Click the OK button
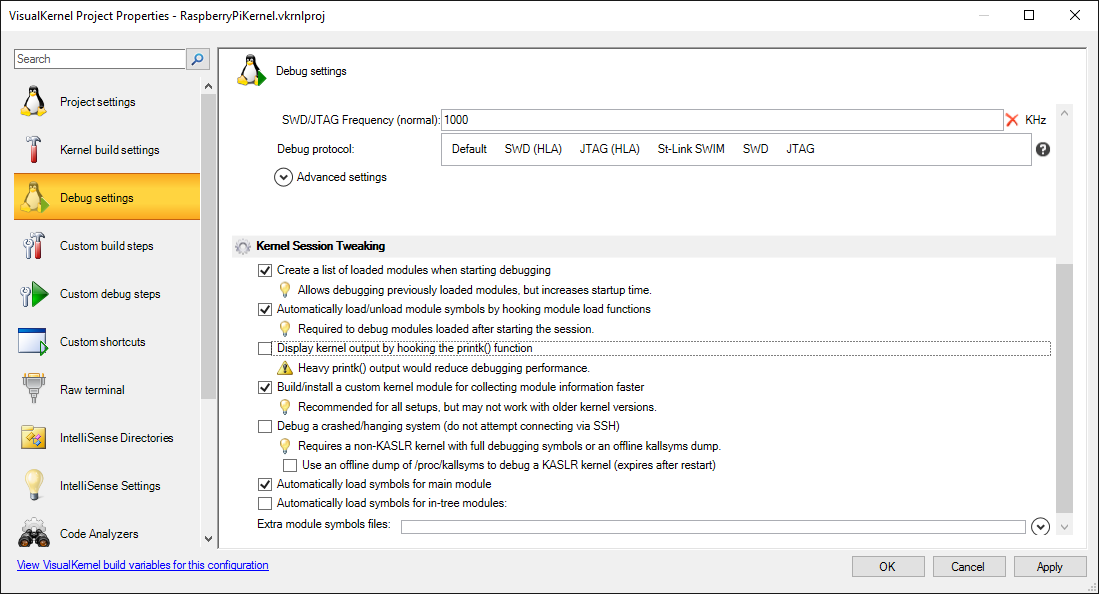This screenshot has height=594, width=1099. (888, 567)
